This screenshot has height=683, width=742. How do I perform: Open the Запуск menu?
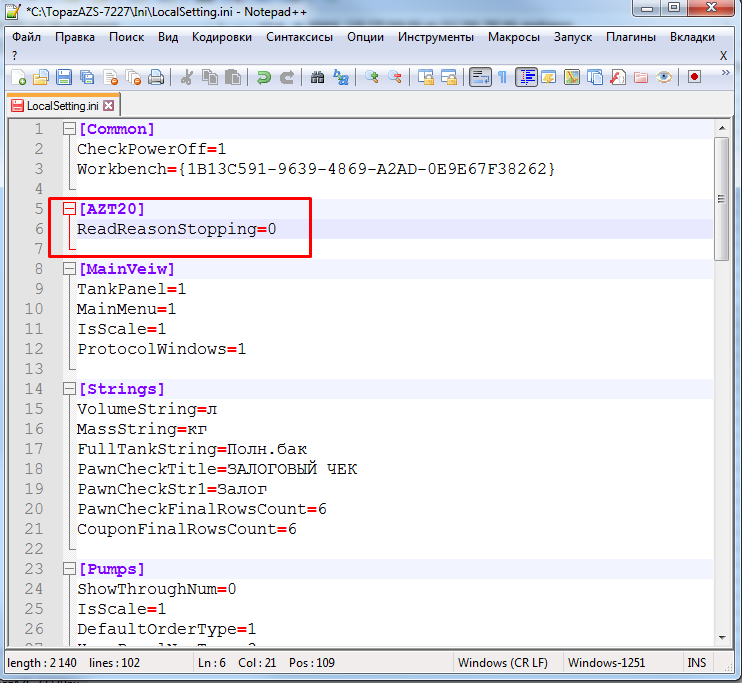(573, 37)
